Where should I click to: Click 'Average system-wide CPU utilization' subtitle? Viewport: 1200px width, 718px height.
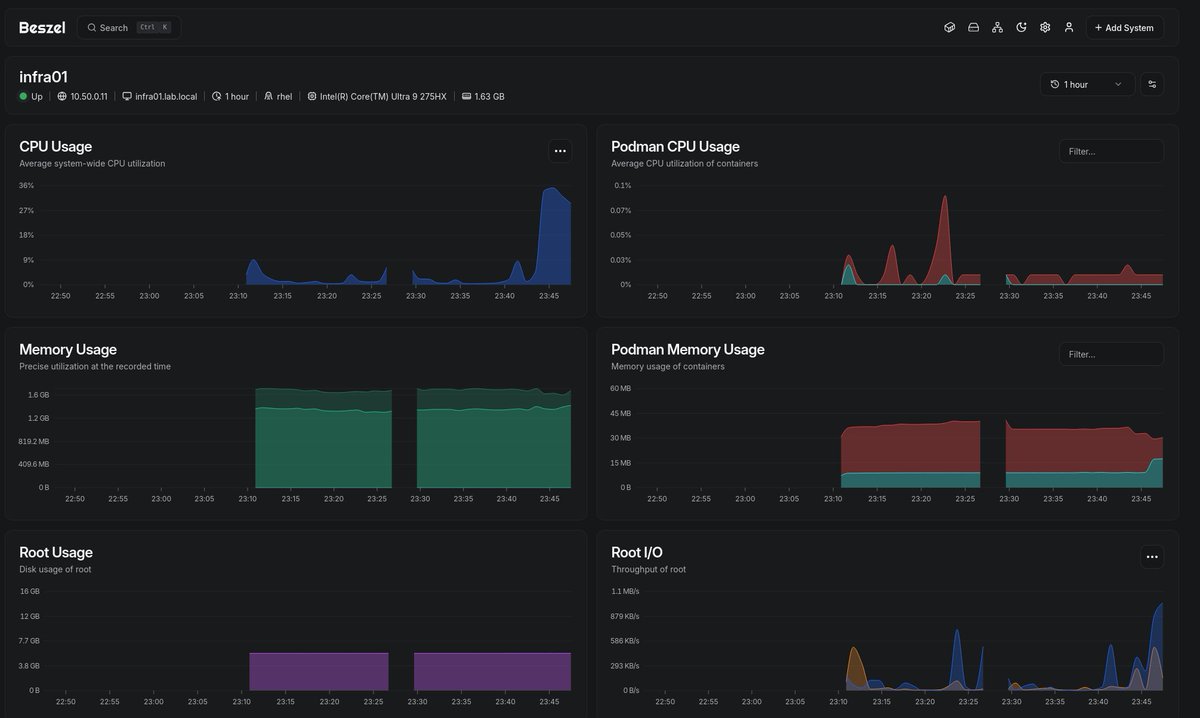92,164
